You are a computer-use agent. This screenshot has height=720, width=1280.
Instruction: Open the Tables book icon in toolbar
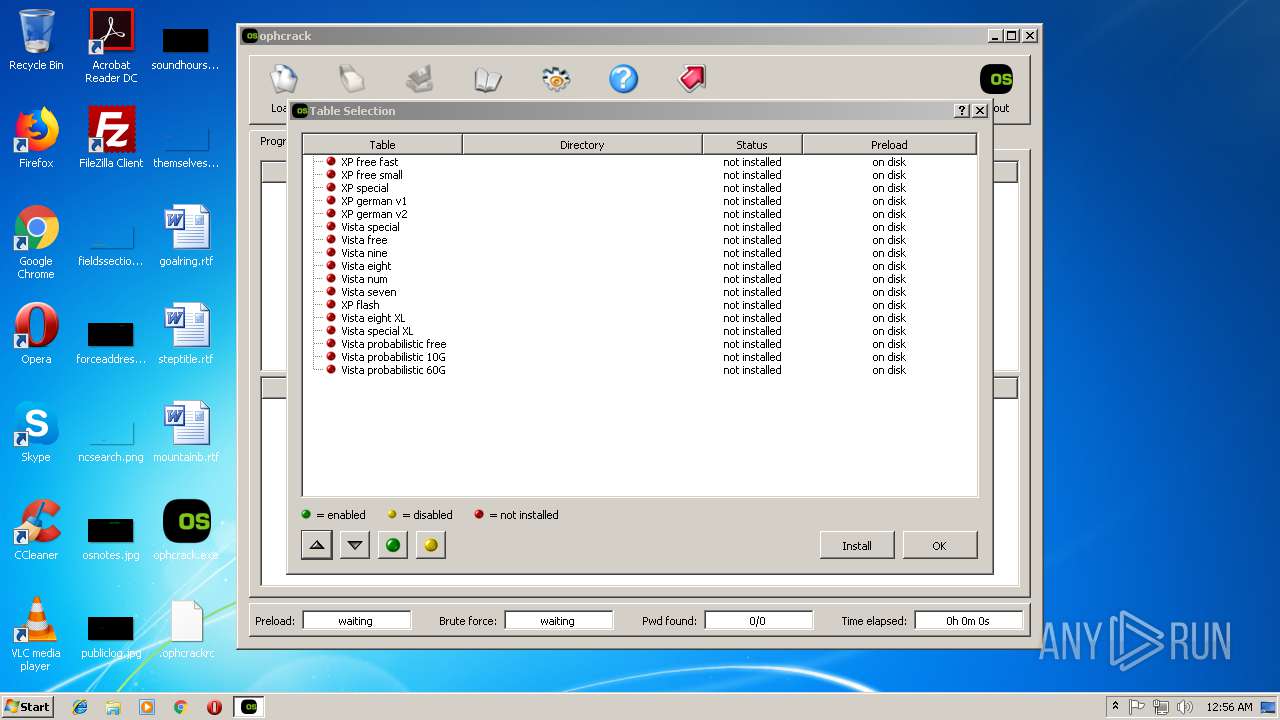click(488, 80)
